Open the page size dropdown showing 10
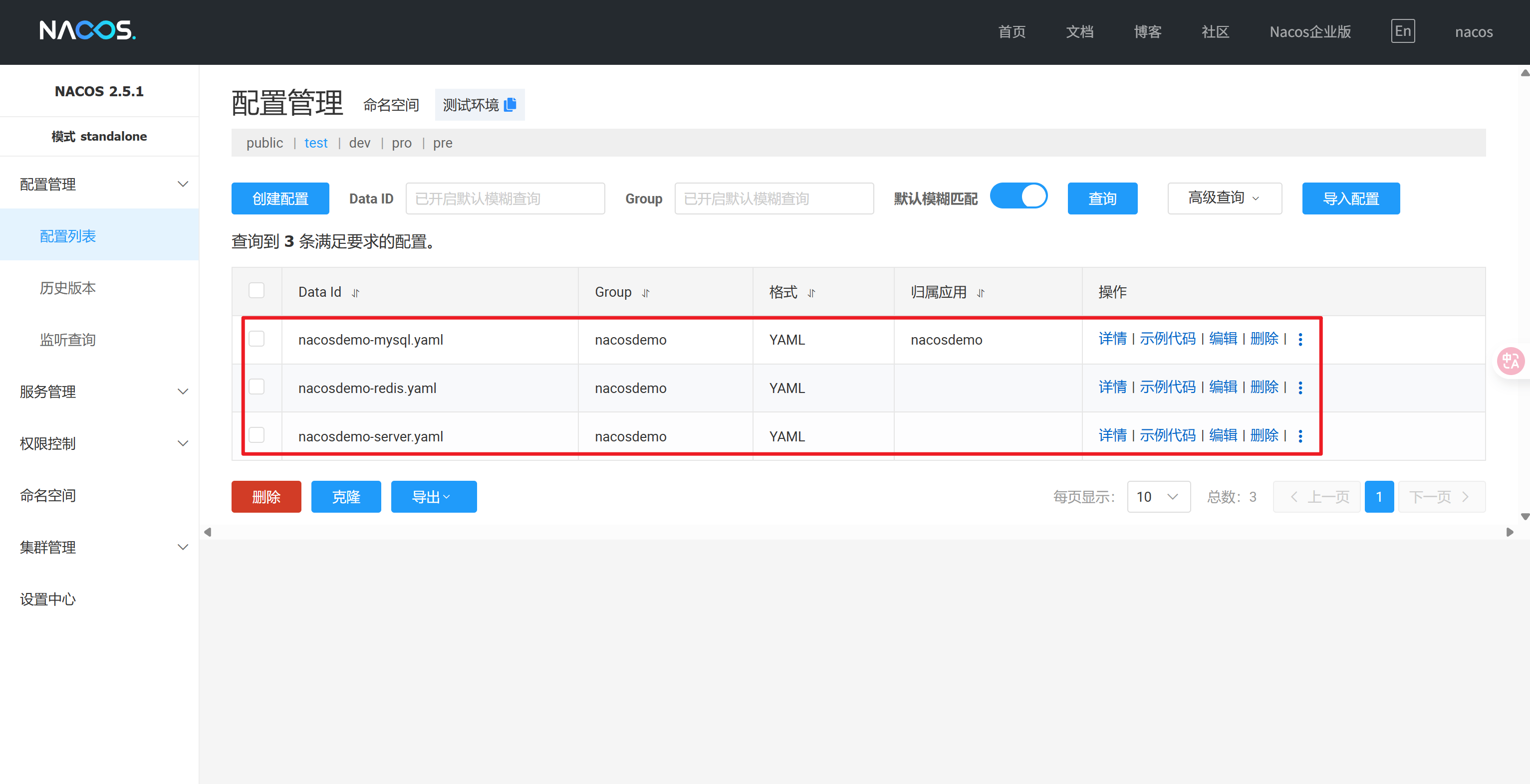This screenshot has width=1530, height=784. 1158,496
